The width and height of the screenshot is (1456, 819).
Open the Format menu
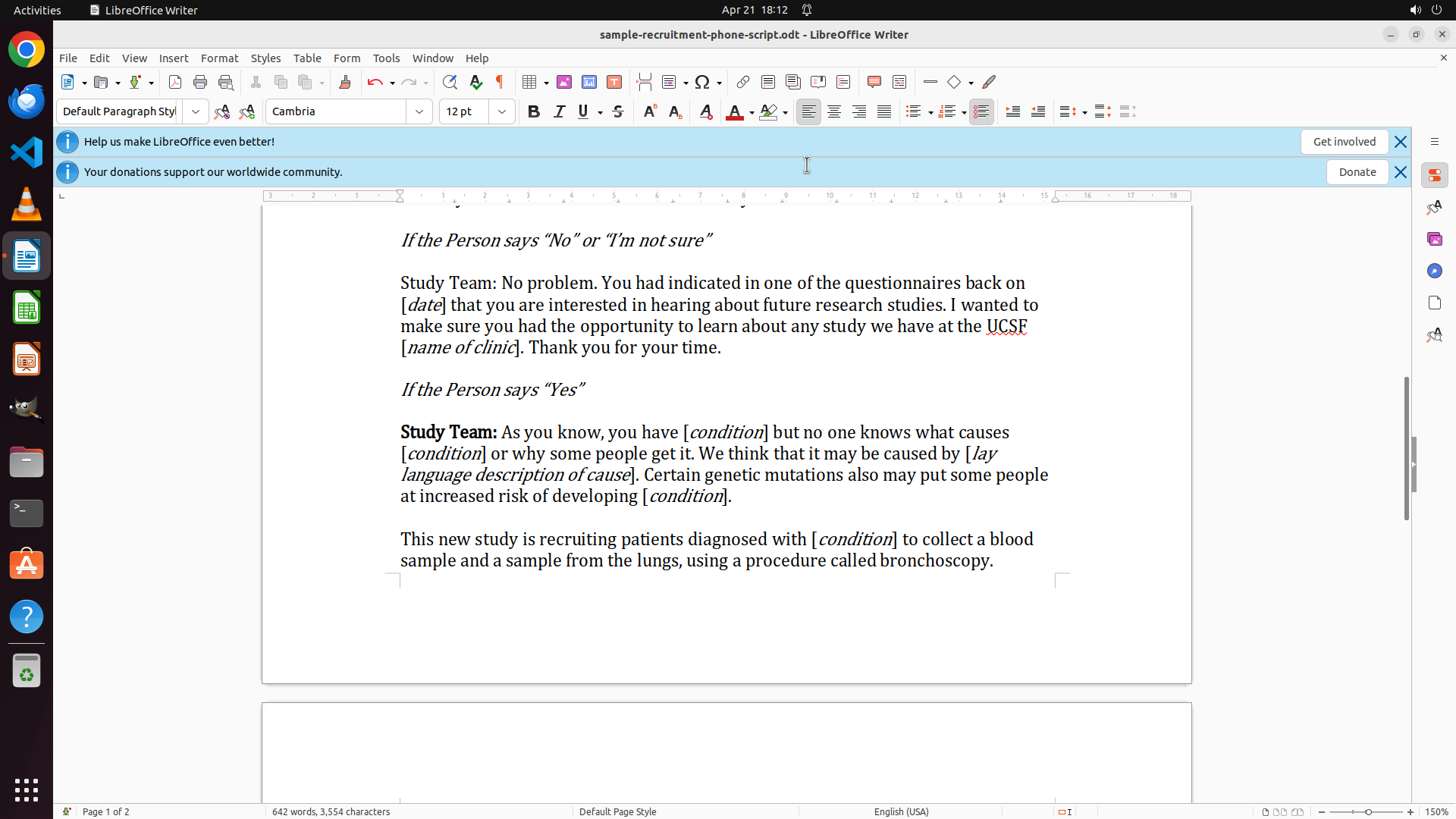click(x=219, y=58)
